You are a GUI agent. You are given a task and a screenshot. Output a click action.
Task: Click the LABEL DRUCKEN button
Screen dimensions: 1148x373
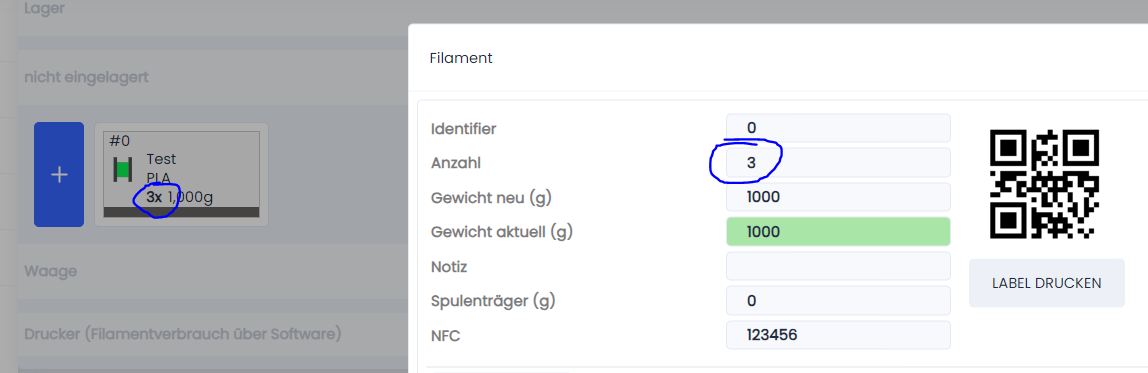(1046, 283)
